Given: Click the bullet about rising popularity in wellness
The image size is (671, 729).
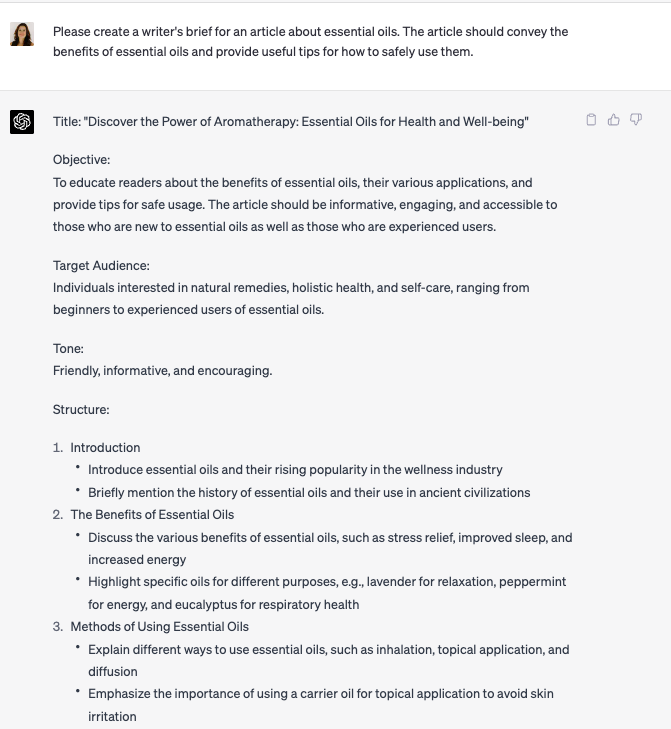Looking at the screenshot, I should tap(295, 469).
